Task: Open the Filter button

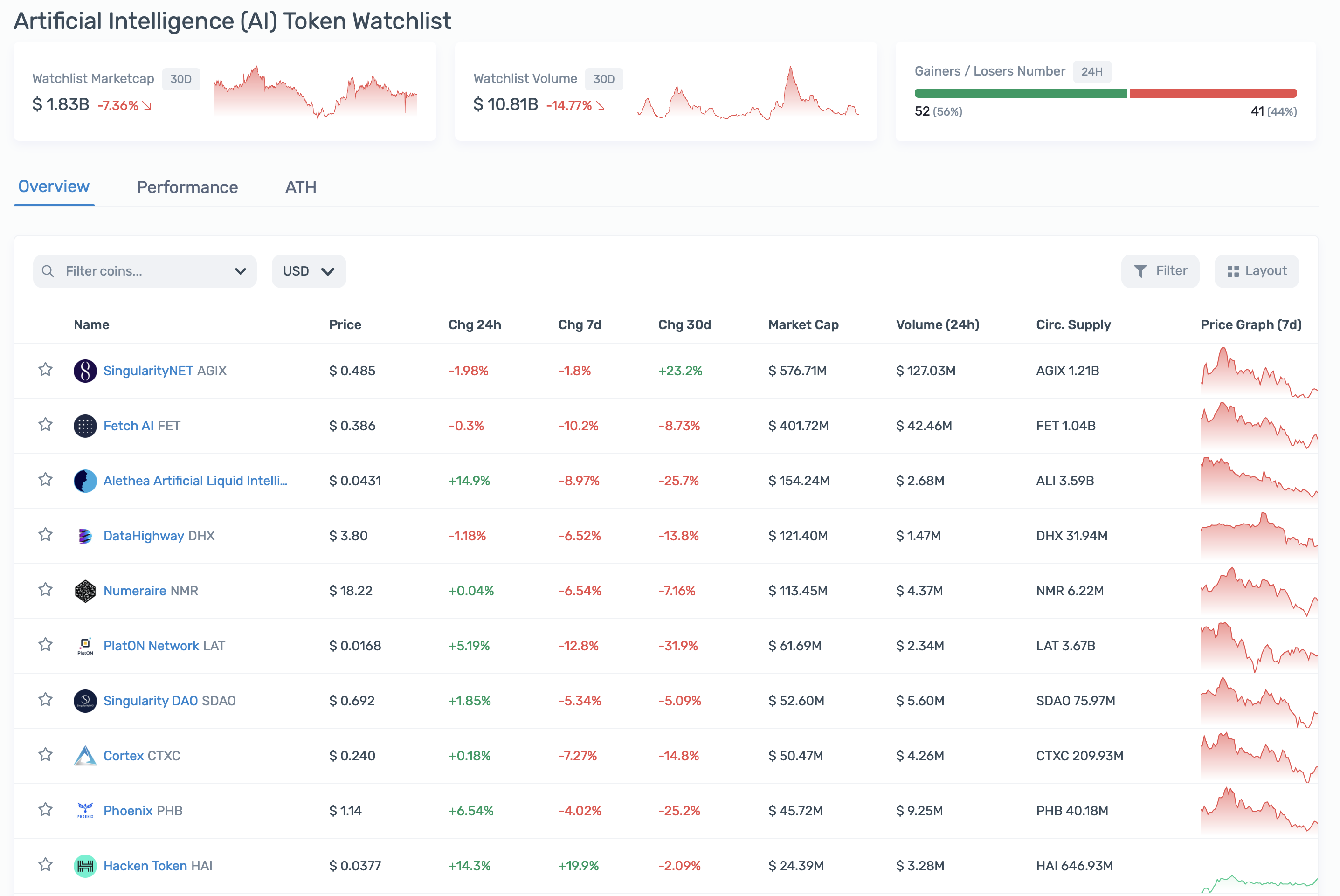Action: coord(1160,271)
